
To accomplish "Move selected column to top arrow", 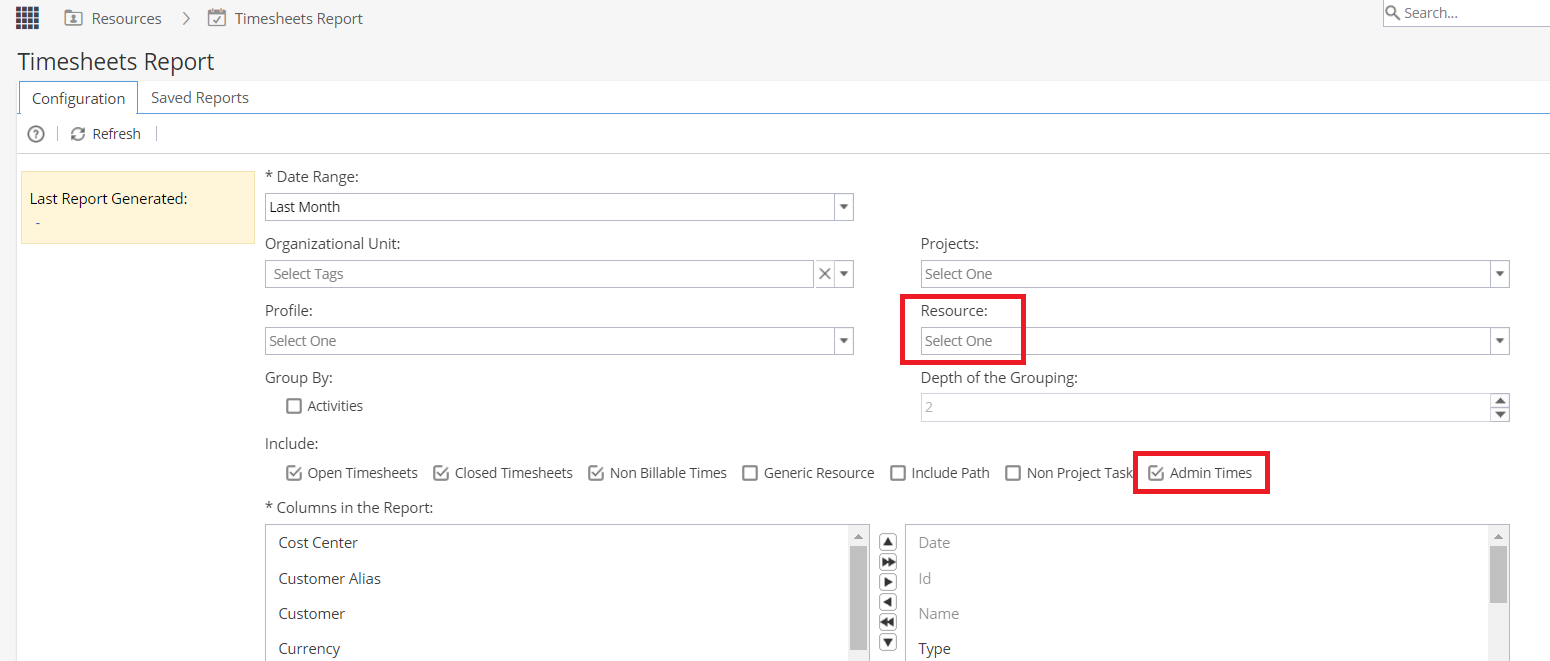I will (888, 542).
